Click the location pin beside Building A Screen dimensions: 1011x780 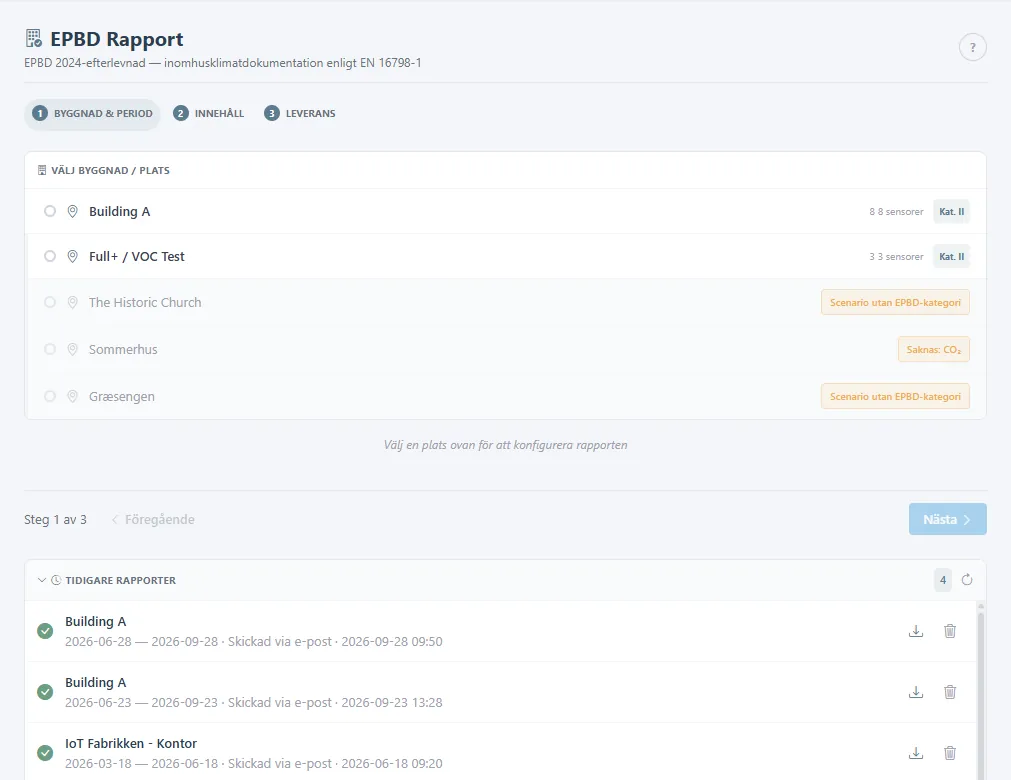pyautogui.click(x=72, y=211)
